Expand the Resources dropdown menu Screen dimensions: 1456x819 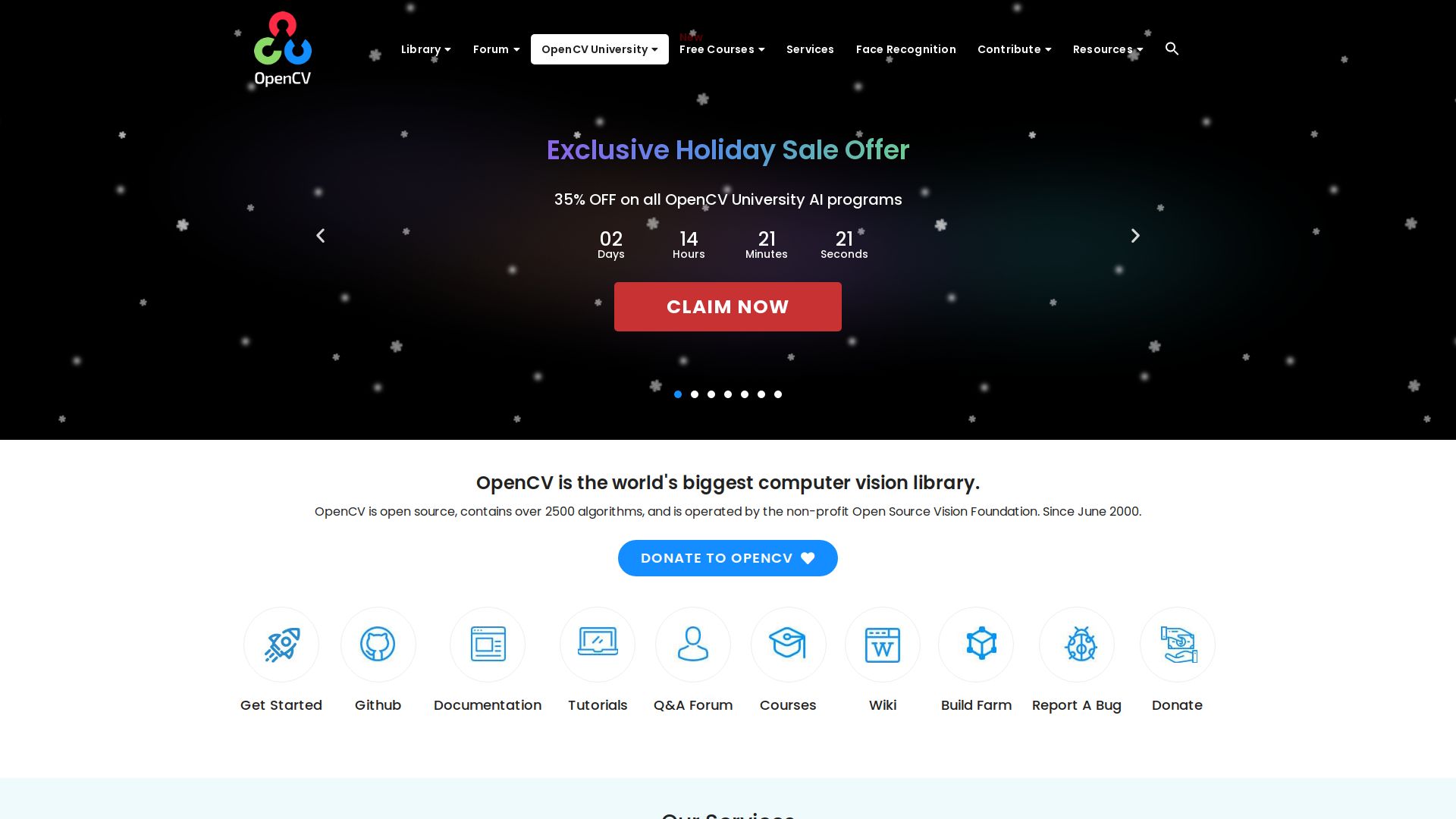pos(1108,49)
